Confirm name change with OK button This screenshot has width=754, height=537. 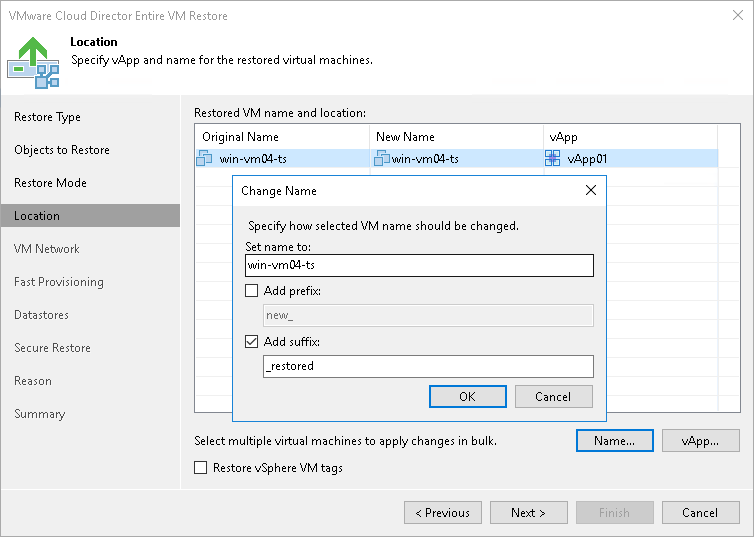coord(467,397)
